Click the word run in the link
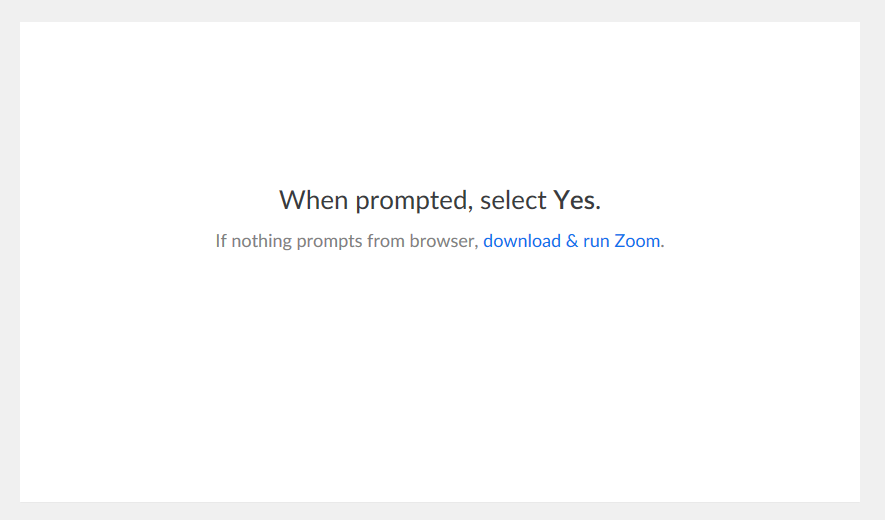This screenshot has width=885, height=520. tap(596, 242)
